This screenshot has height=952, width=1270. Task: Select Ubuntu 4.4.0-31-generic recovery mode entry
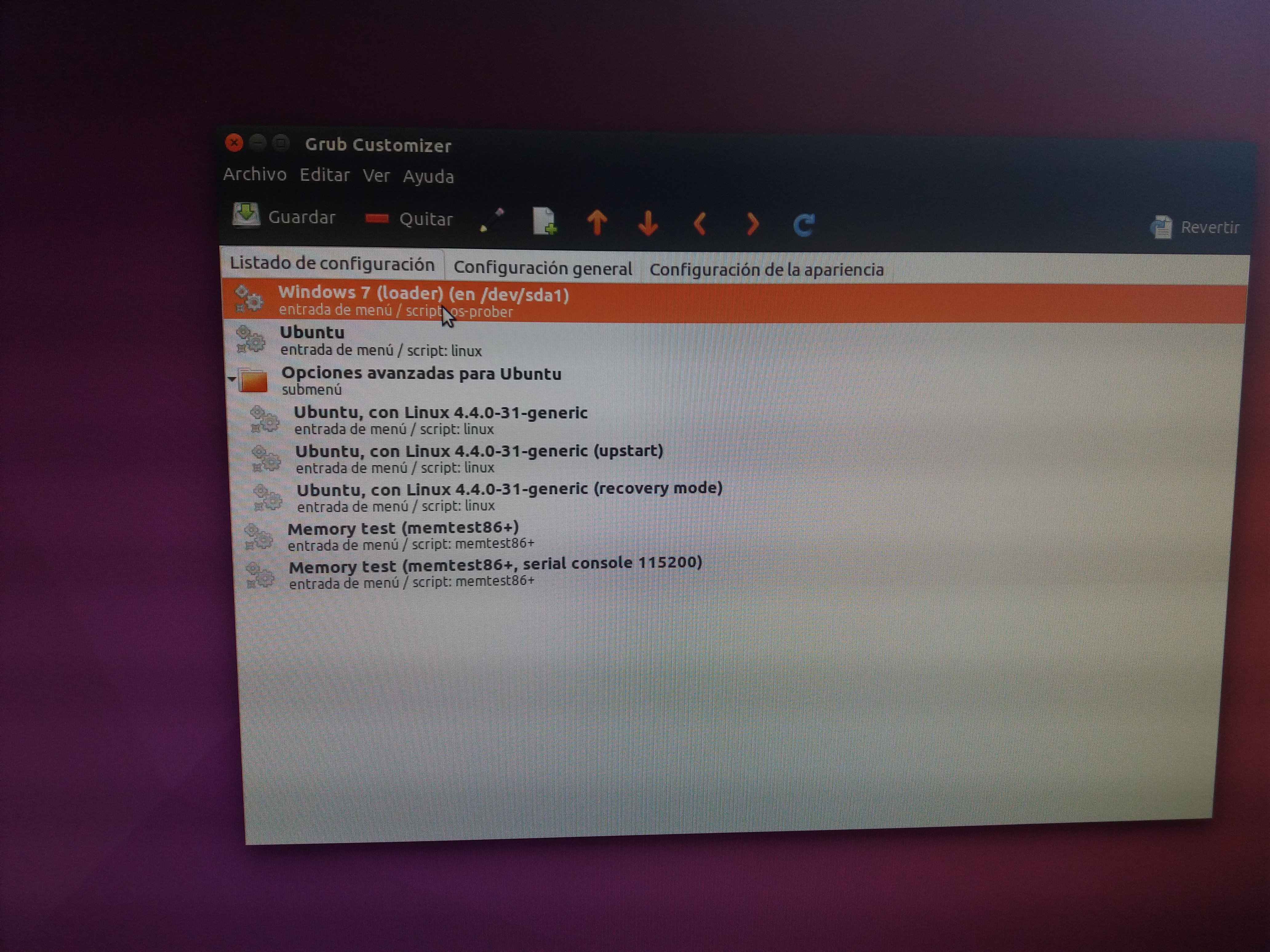[509, 490]
